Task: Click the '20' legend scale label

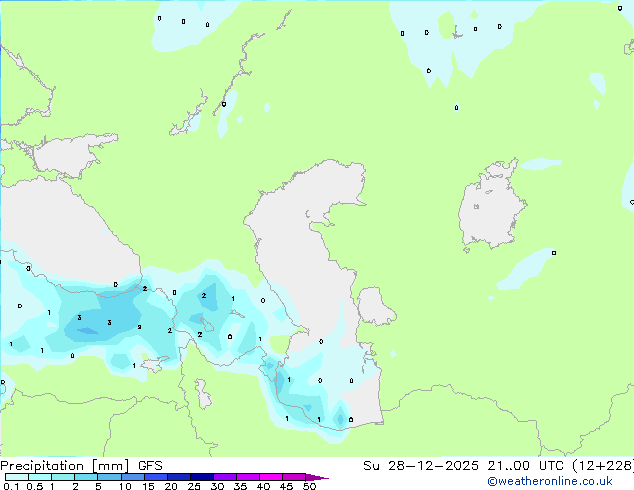Action: pyautogui.click(x=171, y=486)
